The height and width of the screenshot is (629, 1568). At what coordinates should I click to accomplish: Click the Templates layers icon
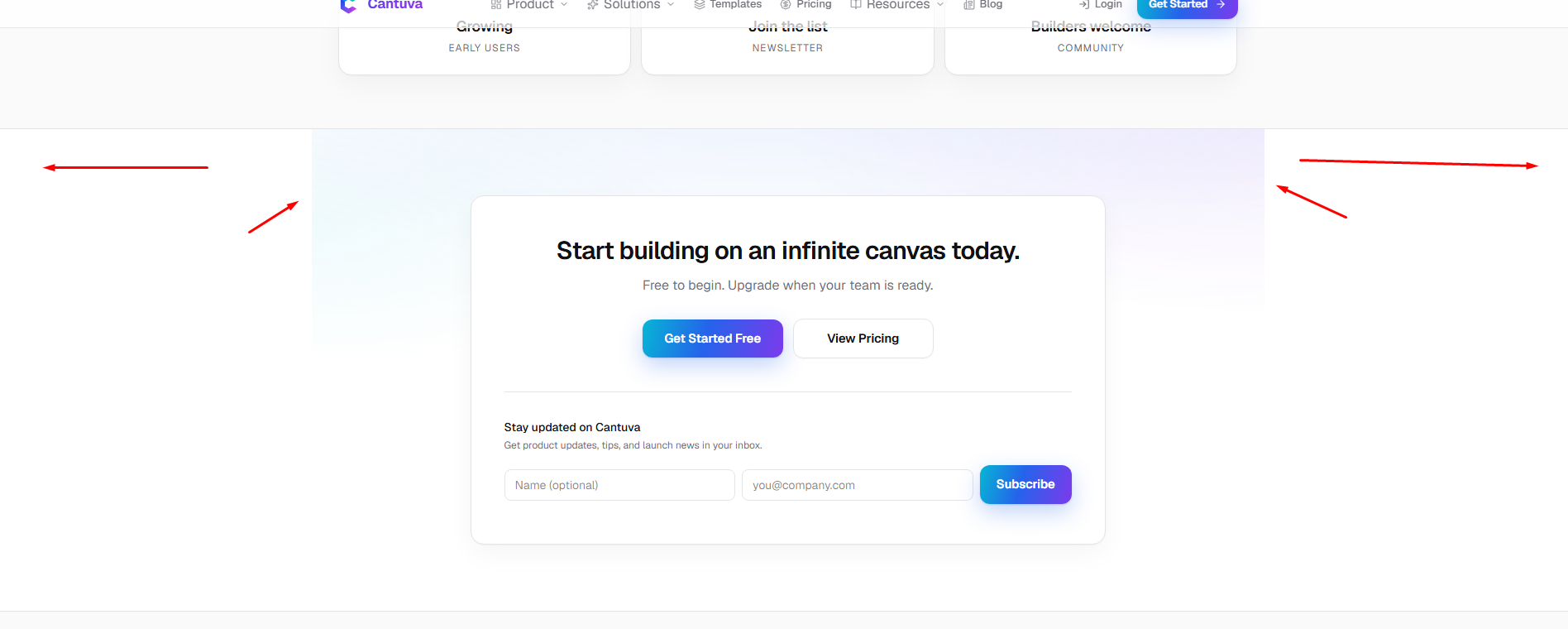(x=700, y=5)
